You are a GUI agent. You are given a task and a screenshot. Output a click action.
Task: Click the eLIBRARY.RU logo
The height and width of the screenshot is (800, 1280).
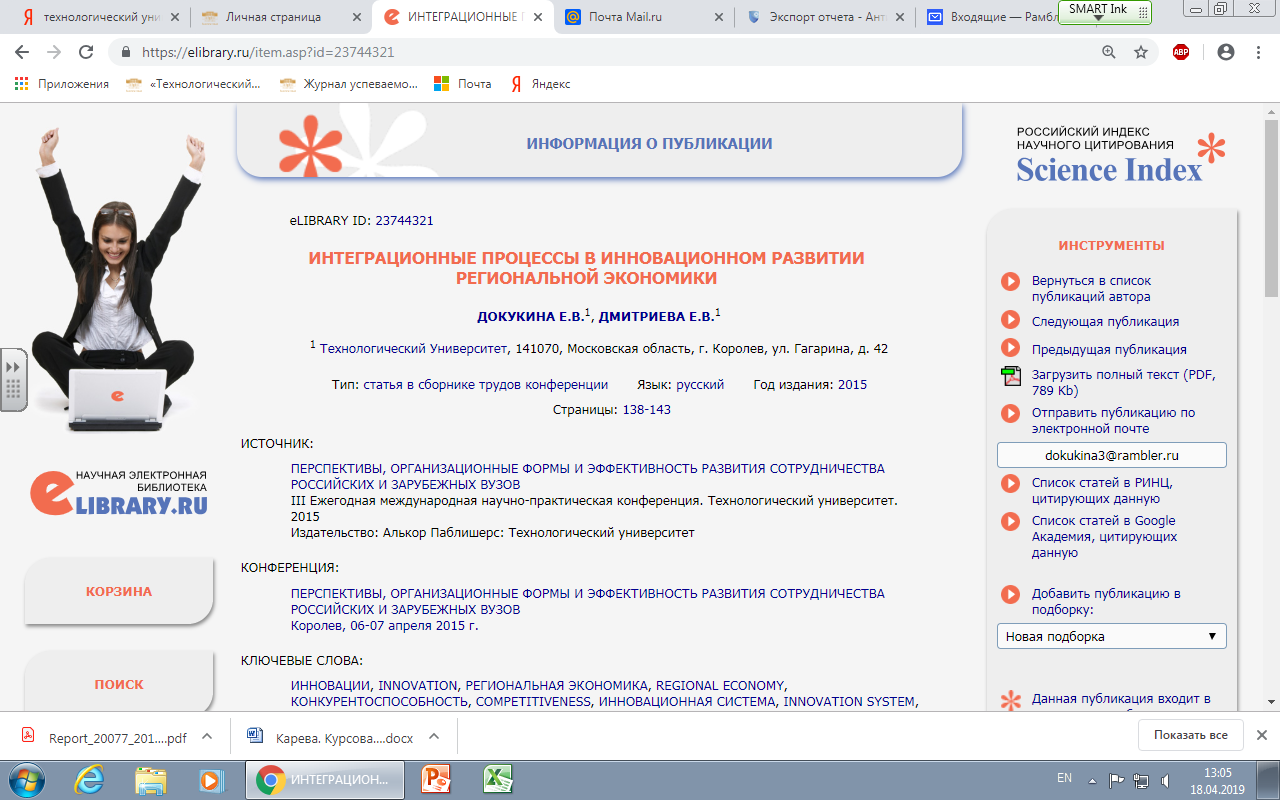(119, 492)
